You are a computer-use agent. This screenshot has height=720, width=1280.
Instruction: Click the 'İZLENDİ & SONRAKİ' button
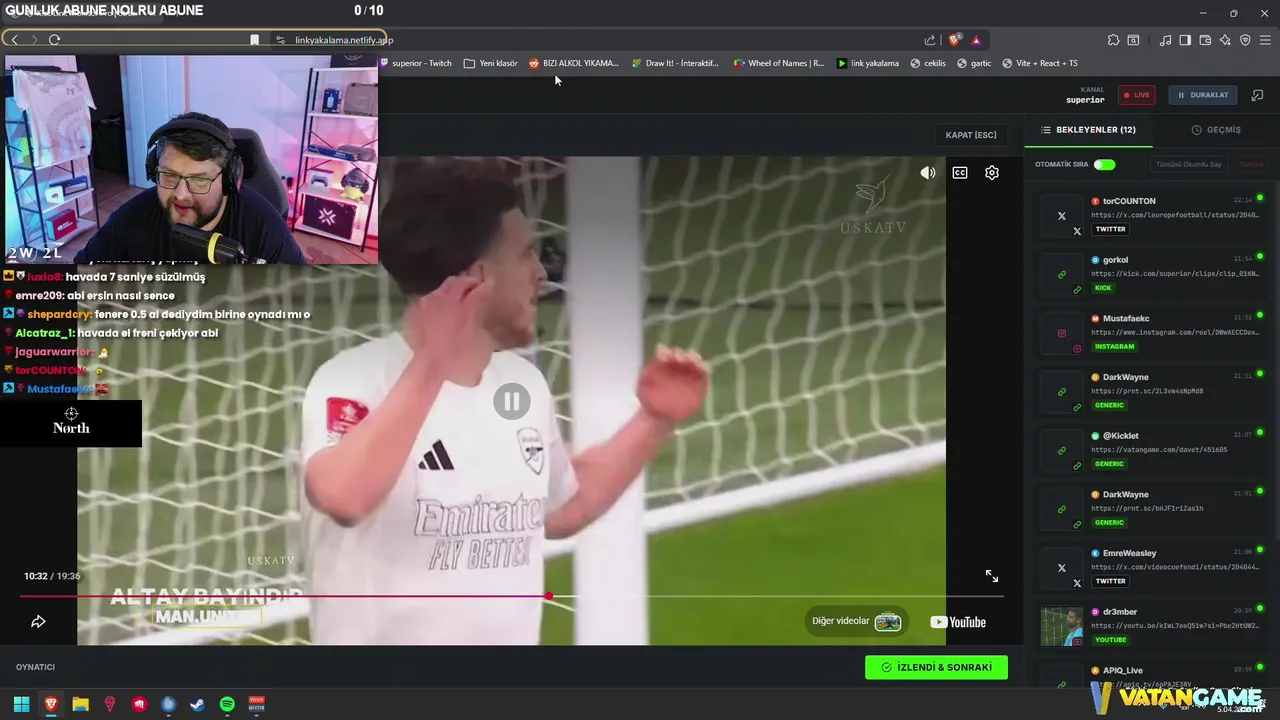936,667
